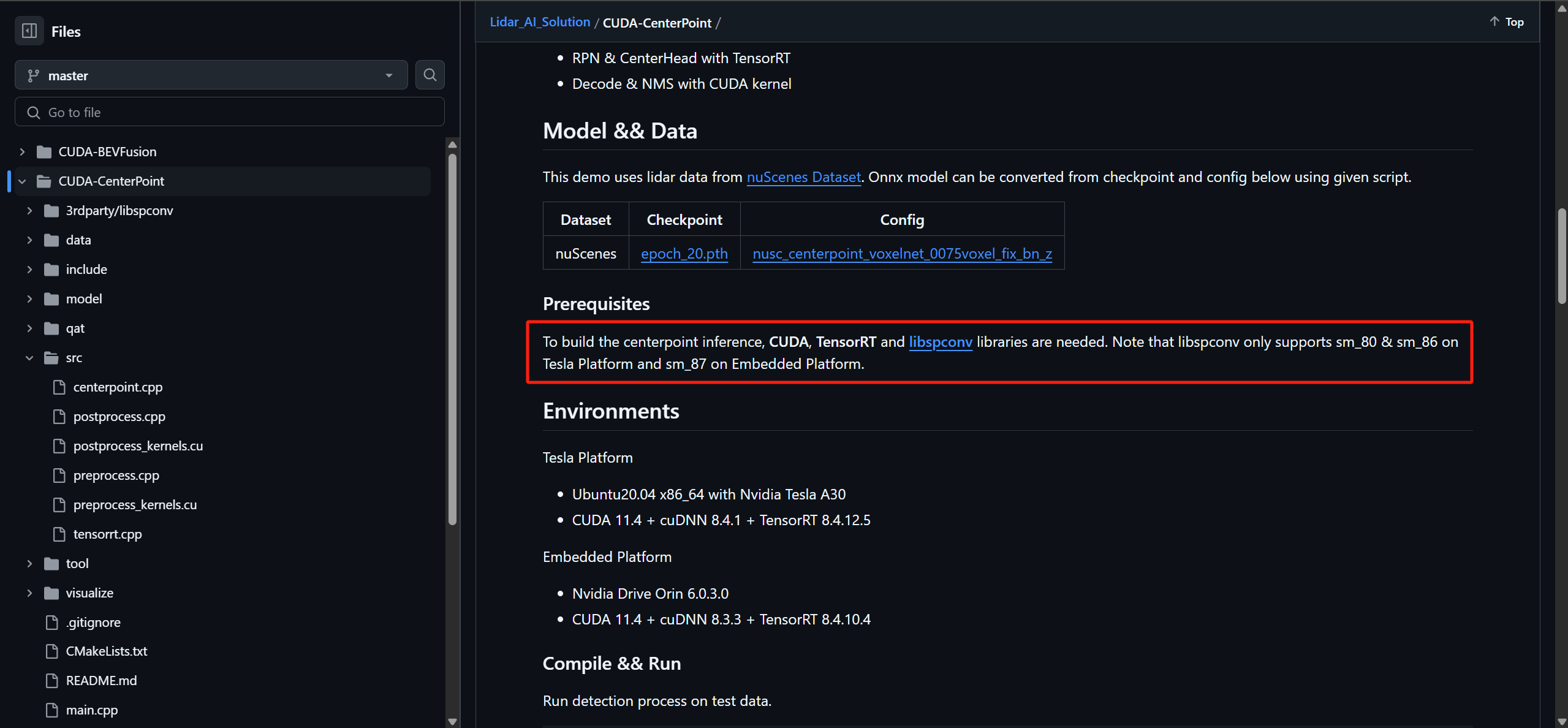Collapse the file tree side panel icon
This screenshot has height=728, width=1568.
[x=29, y=31]
